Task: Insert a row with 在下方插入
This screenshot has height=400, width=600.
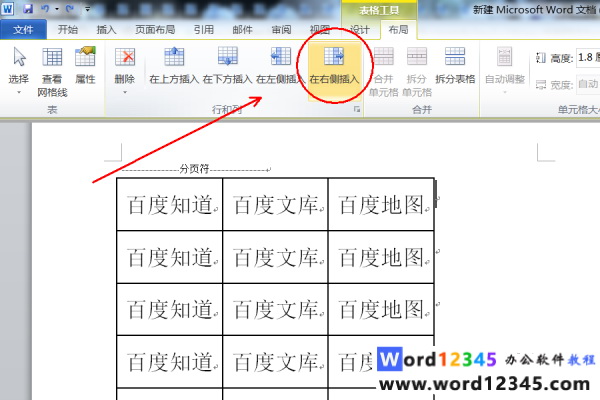Action: (x=227, y=65)
